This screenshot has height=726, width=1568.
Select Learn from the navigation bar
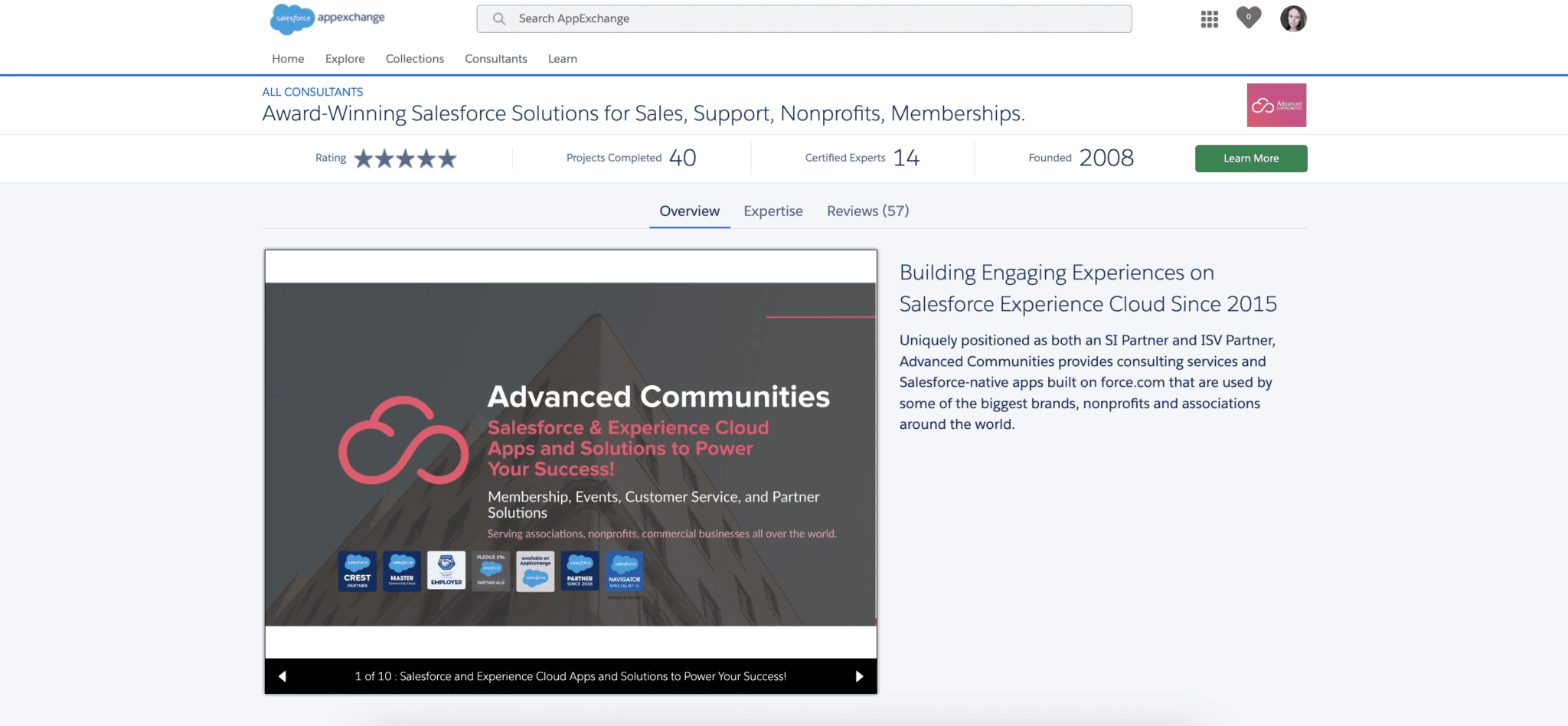(x=562, y=58)
